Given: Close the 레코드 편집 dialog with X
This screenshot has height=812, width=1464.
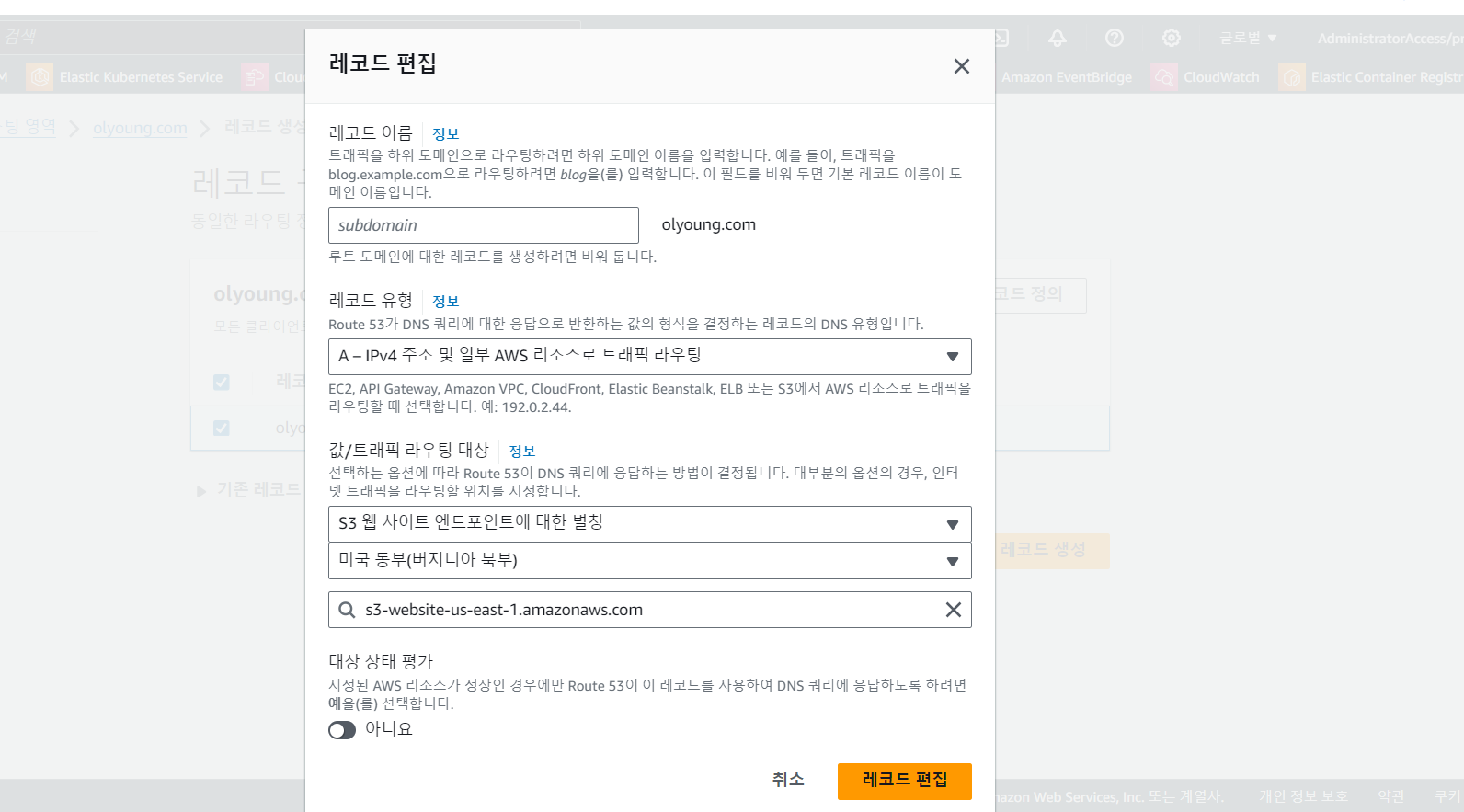Looking at the screenshot, I should coord(962,66).
